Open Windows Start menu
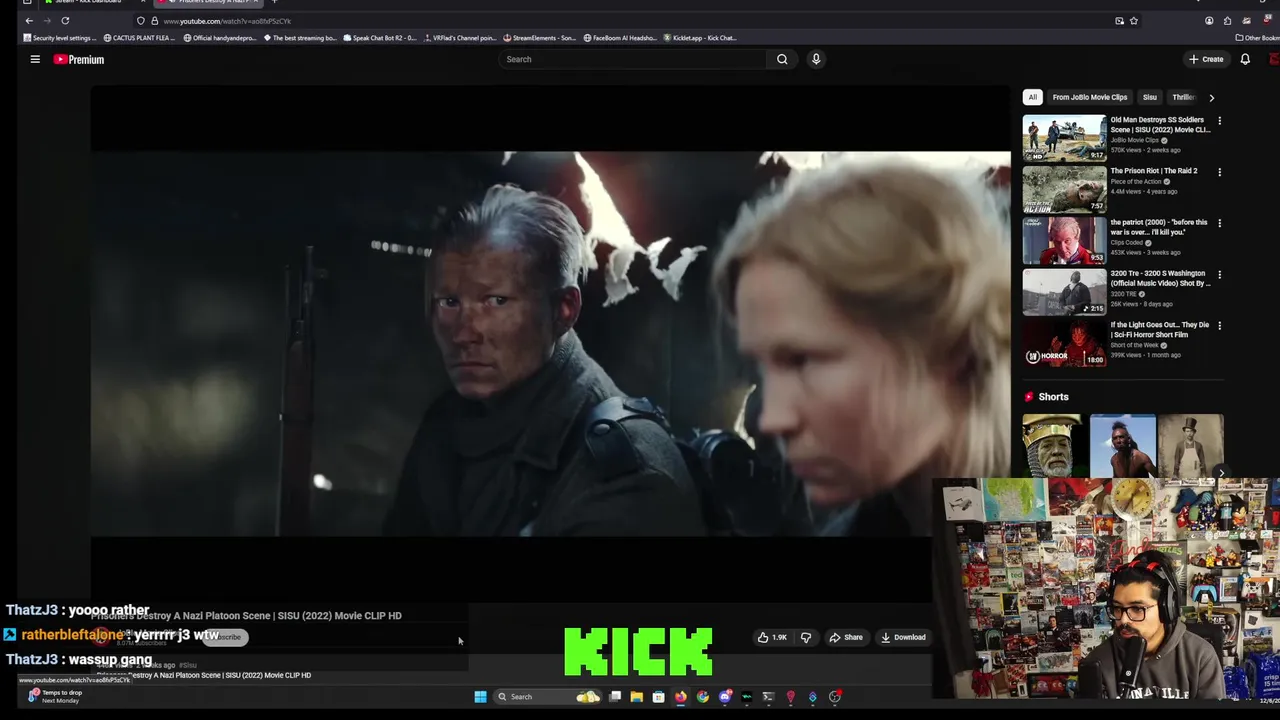Screen dimensions: 1280x720 click(x=480, y=697)
